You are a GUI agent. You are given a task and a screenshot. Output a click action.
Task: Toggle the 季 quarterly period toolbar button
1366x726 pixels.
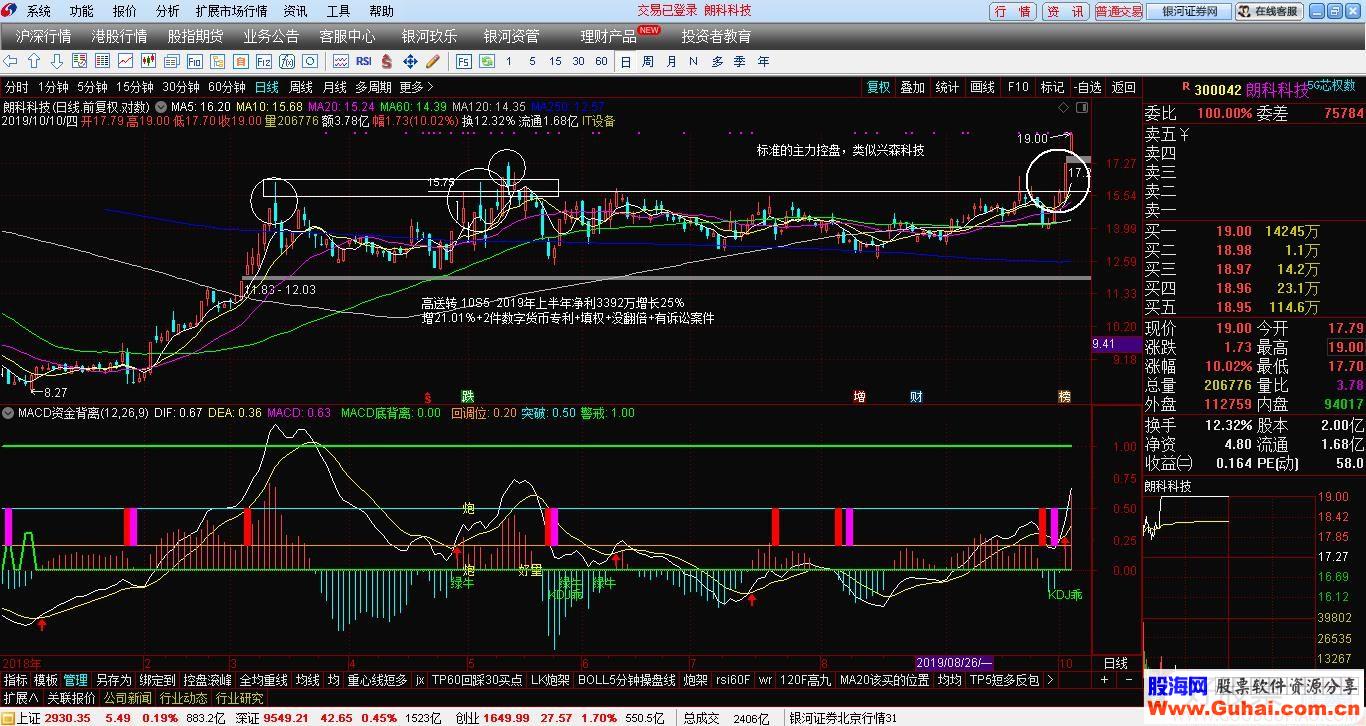pyautogui.click(x=739, y=61)
